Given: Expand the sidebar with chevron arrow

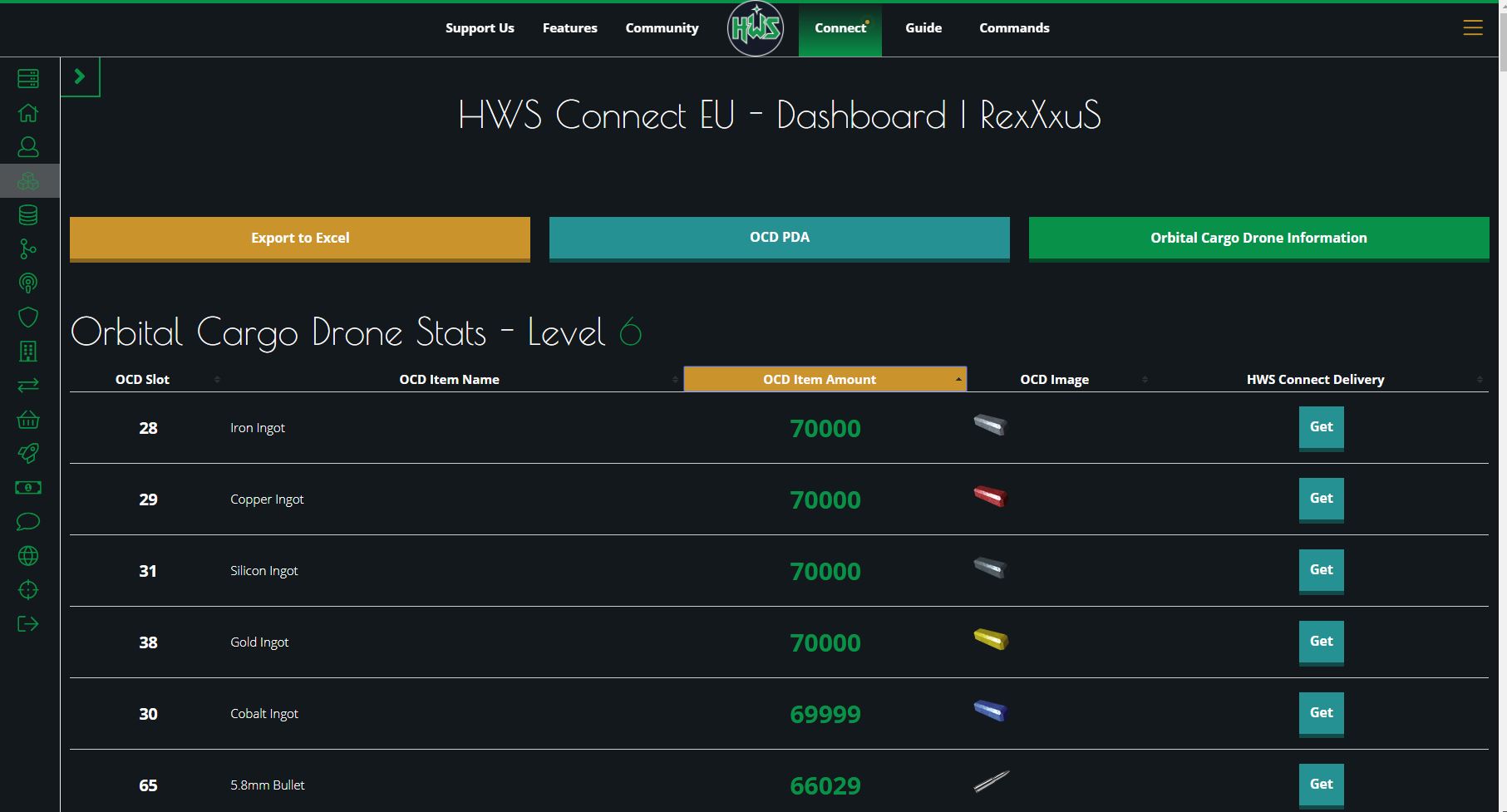Looking at the screenshot, I should (80, 76).
